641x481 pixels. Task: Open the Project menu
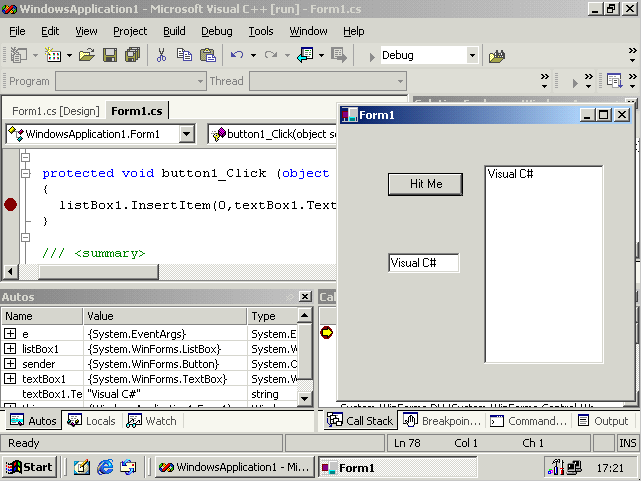click(130, 31)
